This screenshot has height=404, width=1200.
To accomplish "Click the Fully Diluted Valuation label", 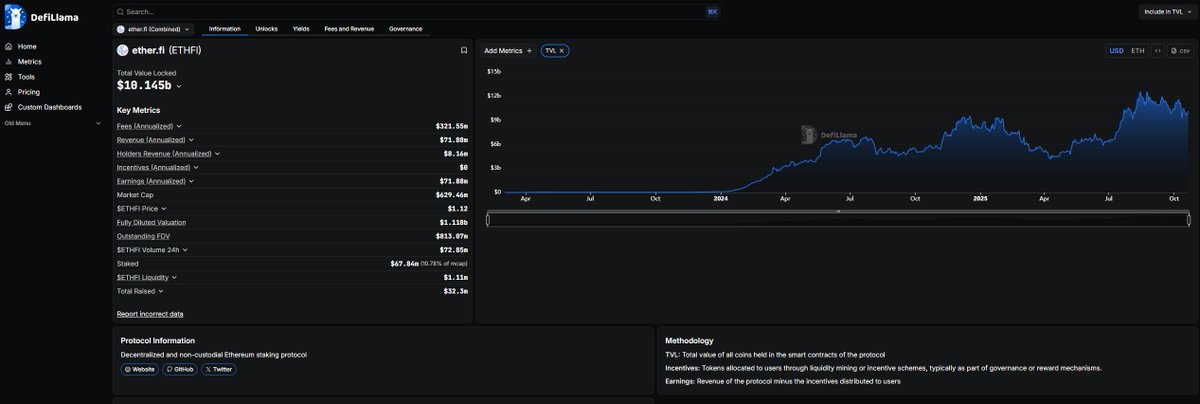I will point(151,222).
